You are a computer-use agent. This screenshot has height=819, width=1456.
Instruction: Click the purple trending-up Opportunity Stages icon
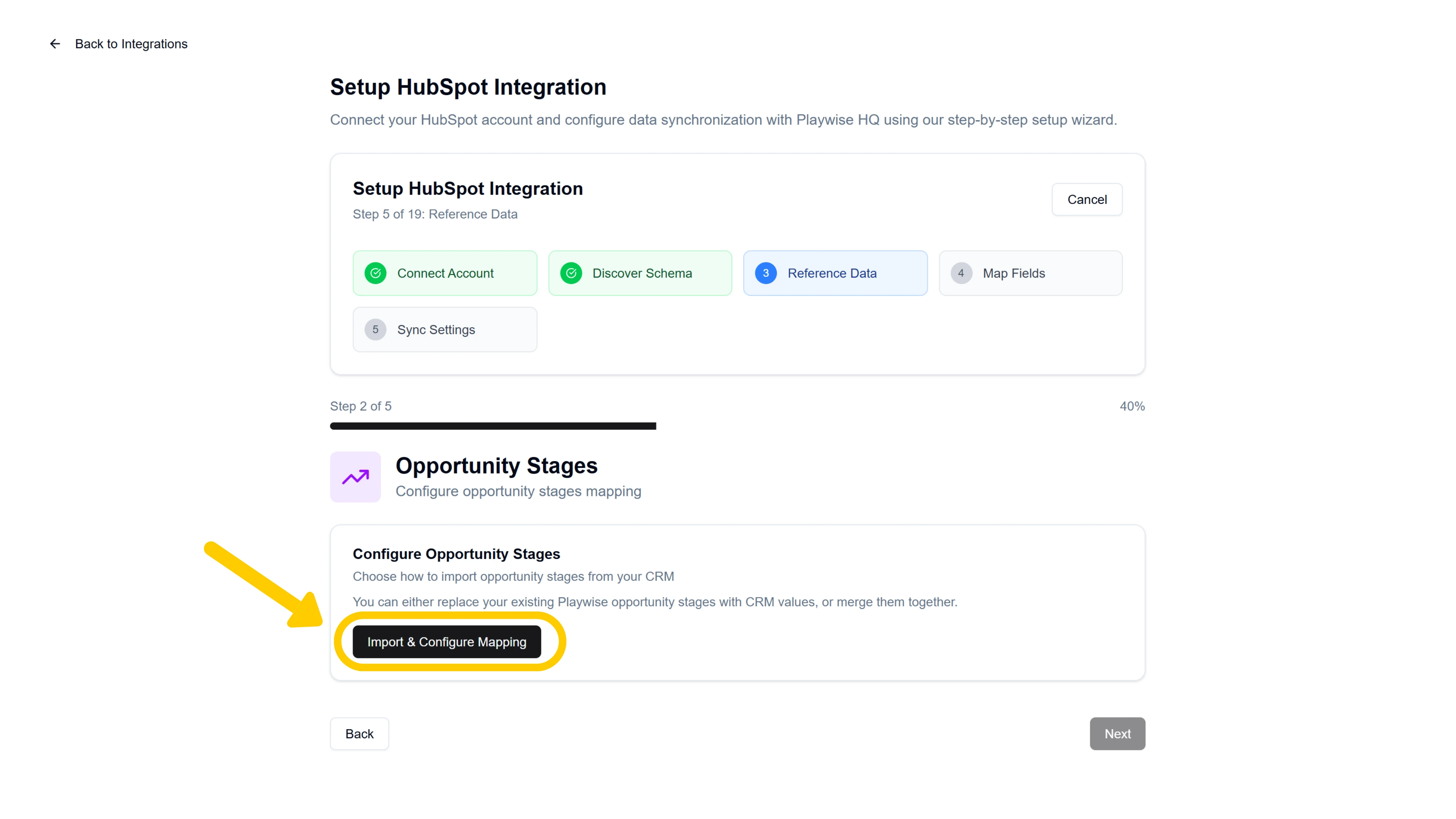[355, 477]
